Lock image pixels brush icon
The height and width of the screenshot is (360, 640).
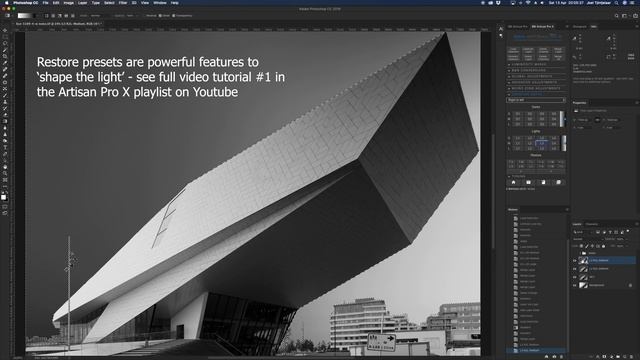click(587, 246)
